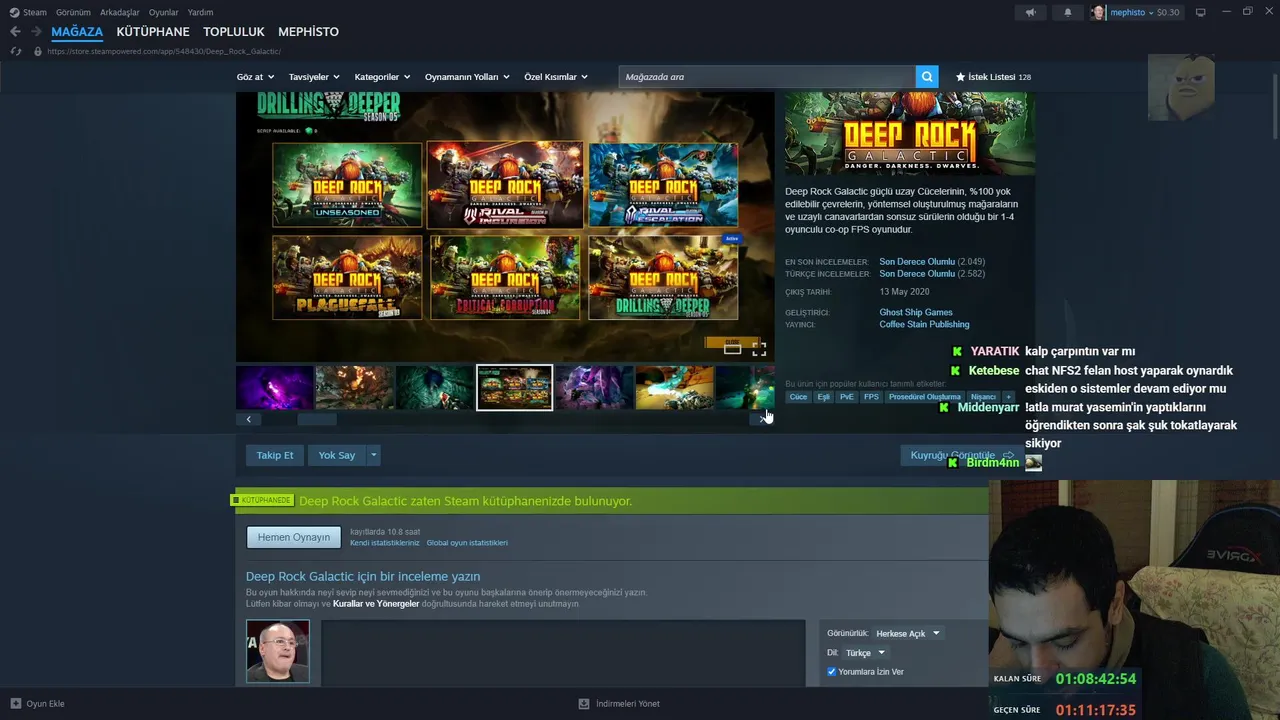Click the Prosedürel Oluşturma tag

925,397
